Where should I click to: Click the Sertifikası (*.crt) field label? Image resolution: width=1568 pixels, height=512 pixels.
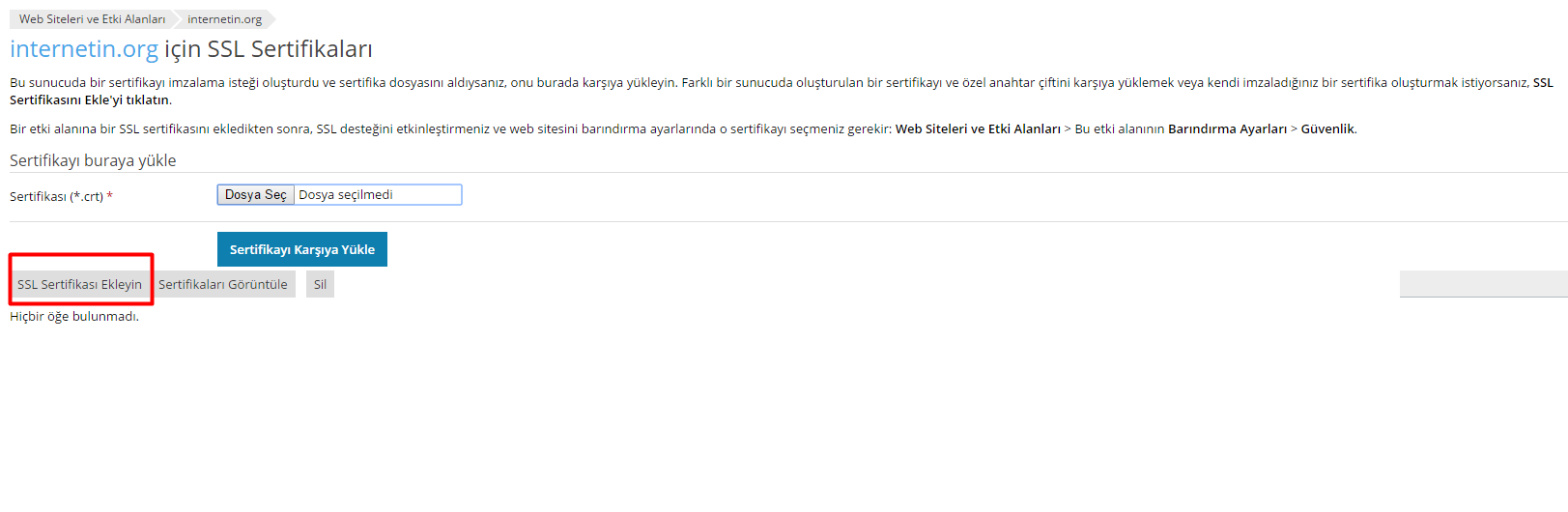click(56, 196)
